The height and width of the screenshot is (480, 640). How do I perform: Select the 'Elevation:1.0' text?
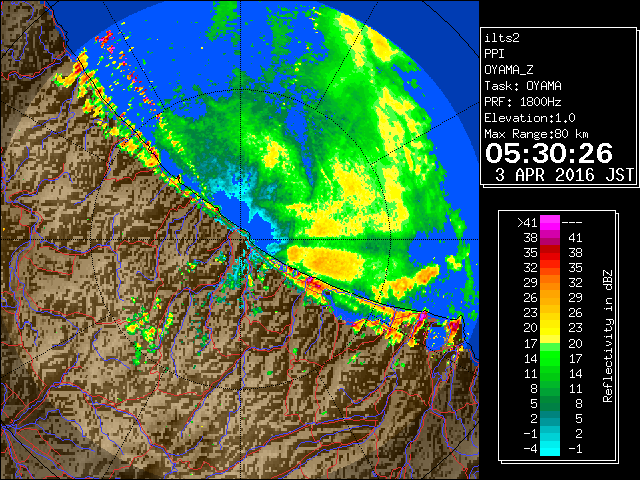click(530, 118)
